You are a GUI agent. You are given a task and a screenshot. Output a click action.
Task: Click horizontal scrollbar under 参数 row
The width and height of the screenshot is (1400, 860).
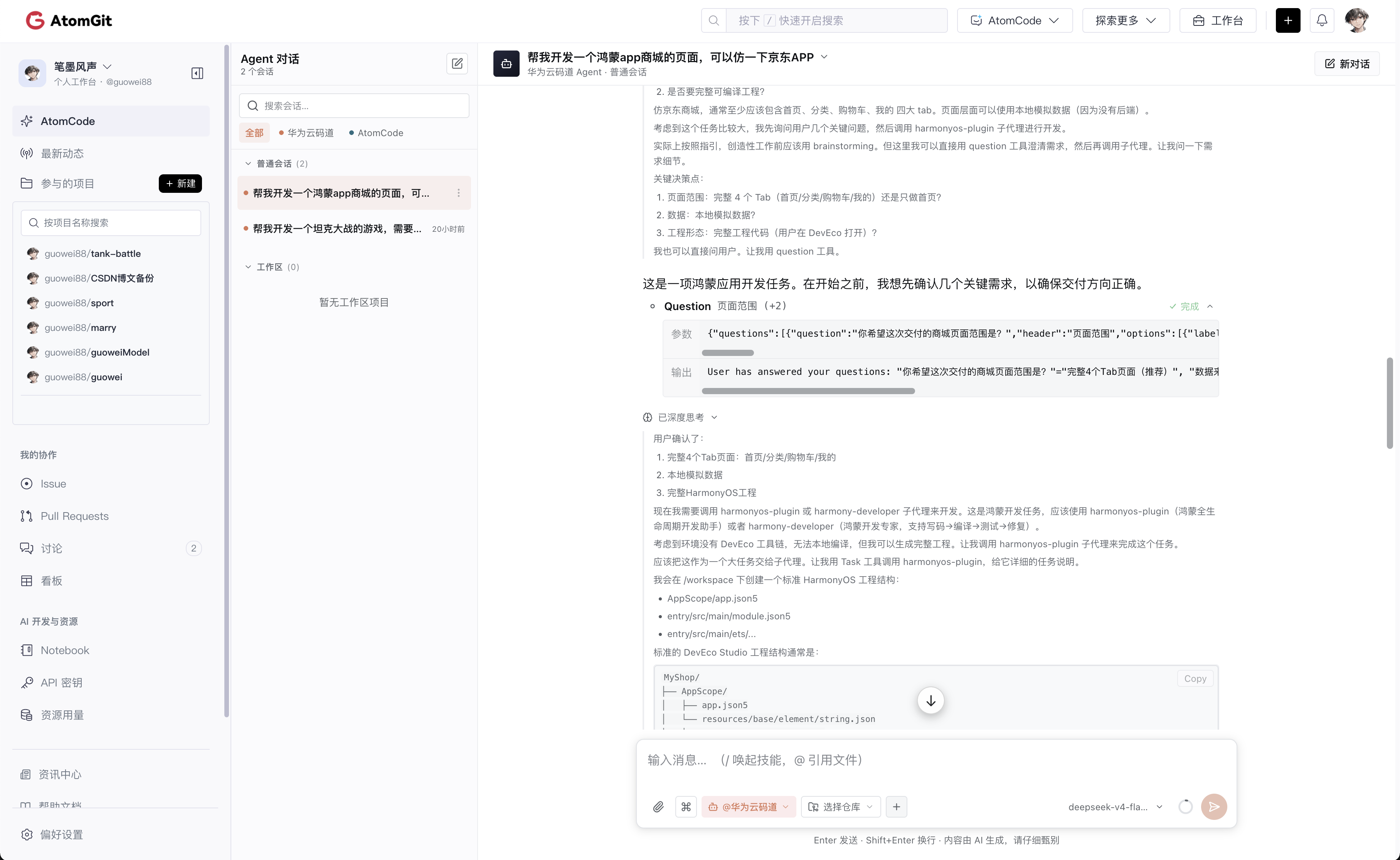tap(728, 352)
